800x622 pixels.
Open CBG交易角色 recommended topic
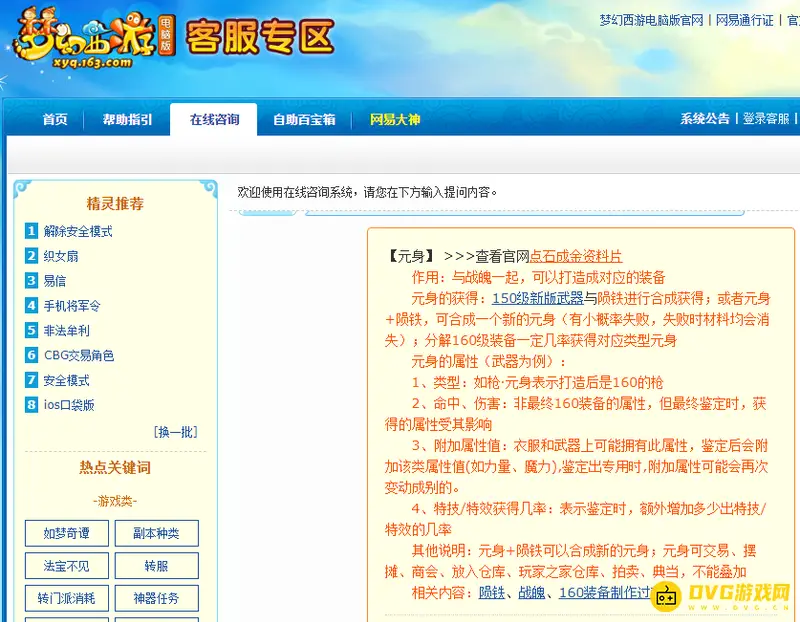pyautogui.click(x=79, y=356)
